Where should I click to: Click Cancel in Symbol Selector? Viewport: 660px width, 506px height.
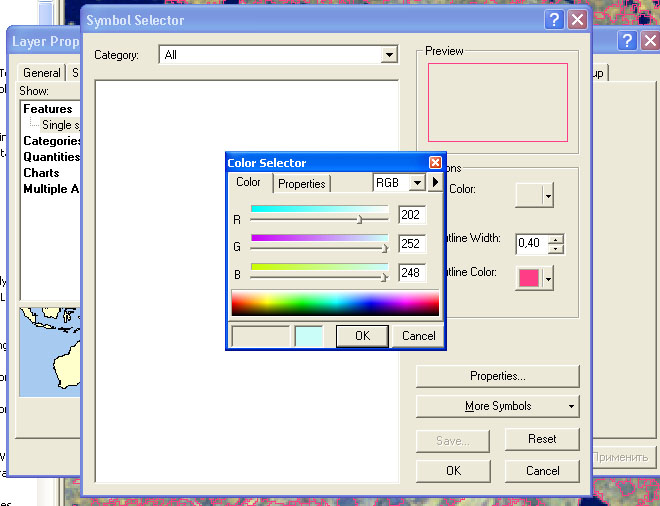pyautogui.click(x=542, y=471)
